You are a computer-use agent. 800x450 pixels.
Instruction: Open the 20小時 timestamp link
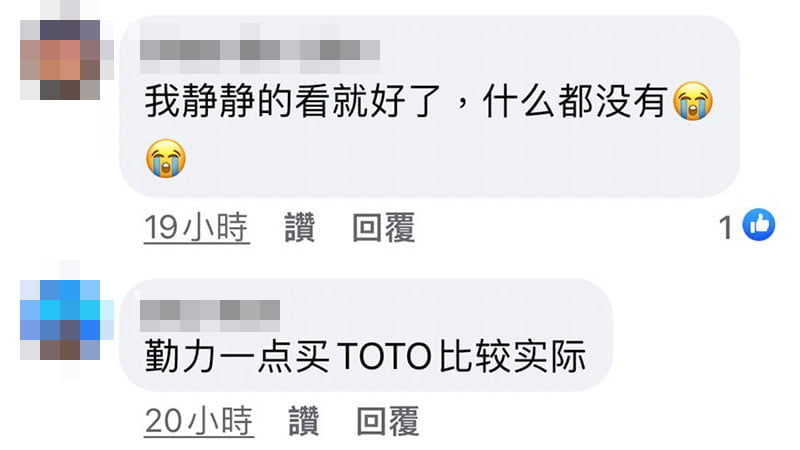pyautogui.click(x=199, y=421)
